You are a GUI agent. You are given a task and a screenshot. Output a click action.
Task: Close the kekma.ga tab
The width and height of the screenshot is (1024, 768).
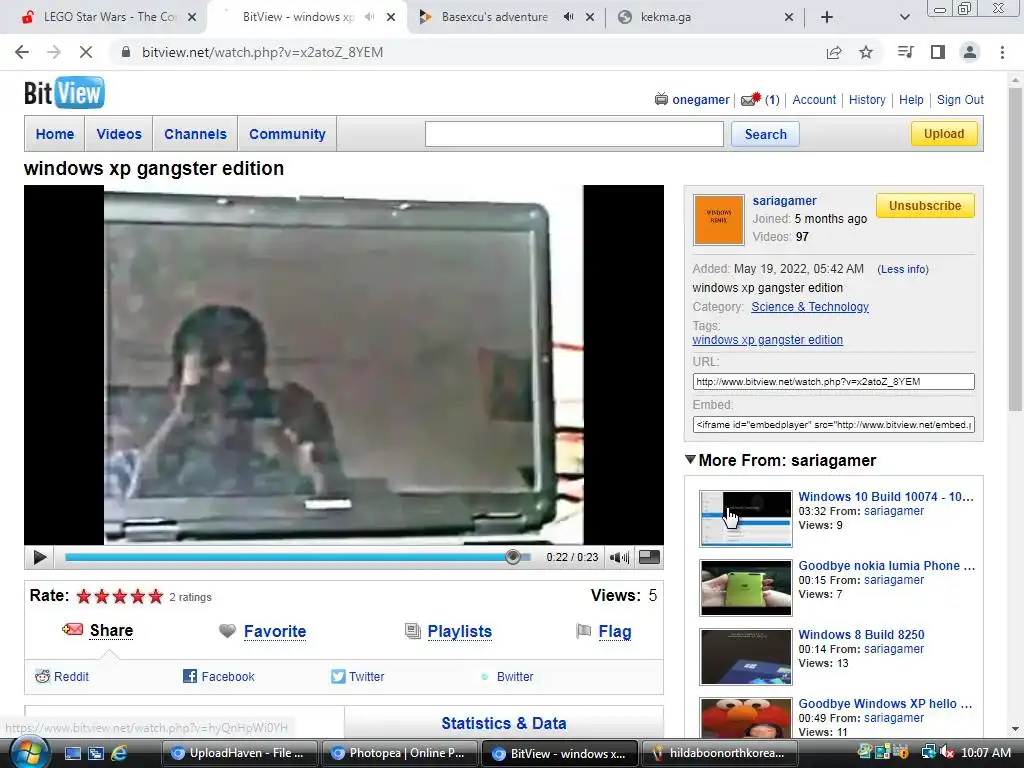pos(789,17)
